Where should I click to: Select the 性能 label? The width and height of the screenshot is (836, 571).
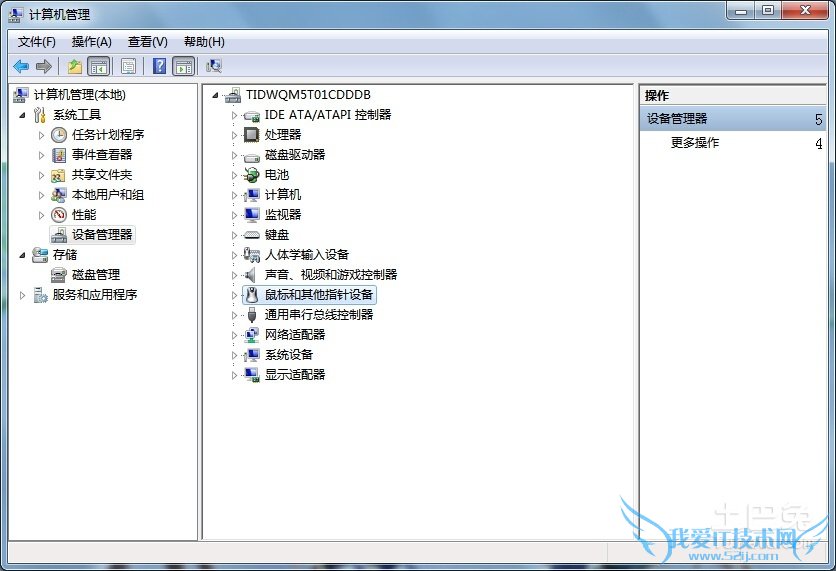pos(84,215)
